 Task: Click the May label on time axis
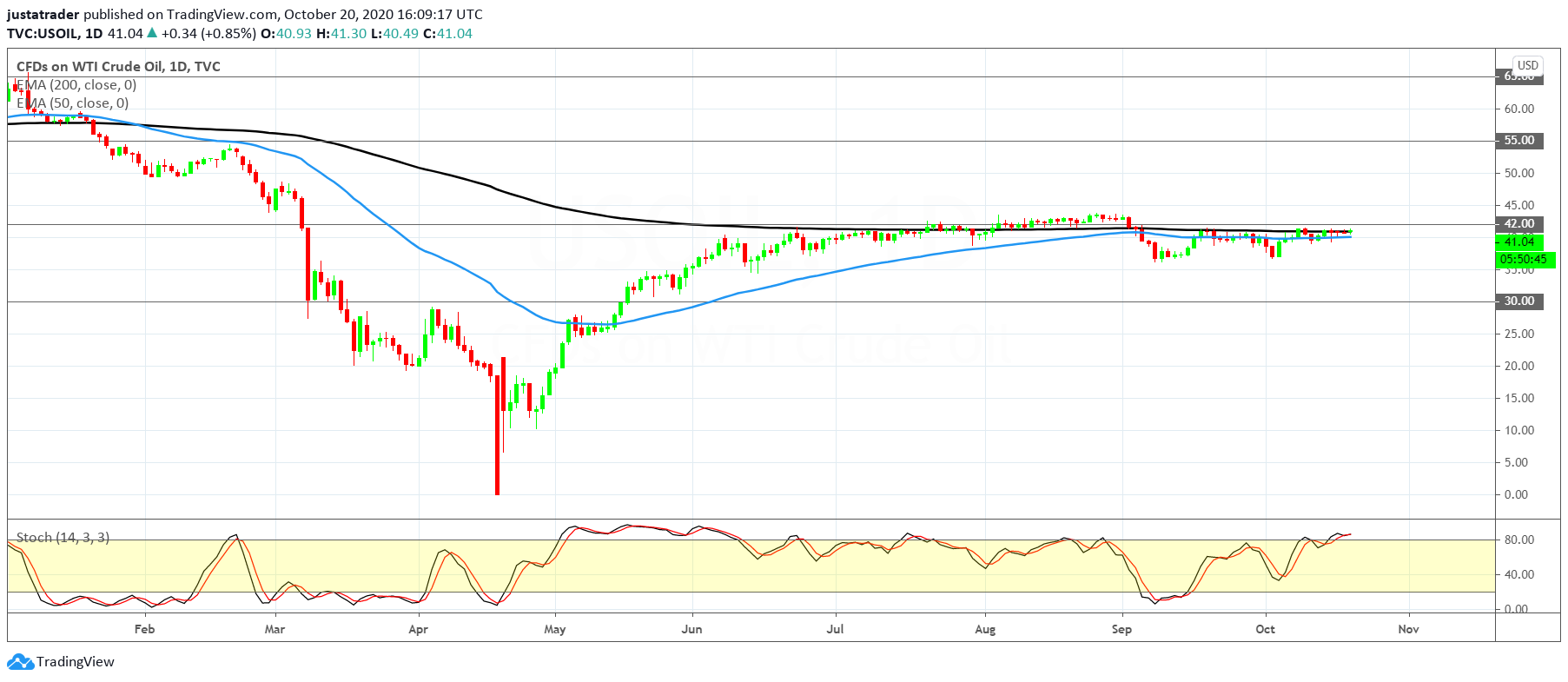554,629
